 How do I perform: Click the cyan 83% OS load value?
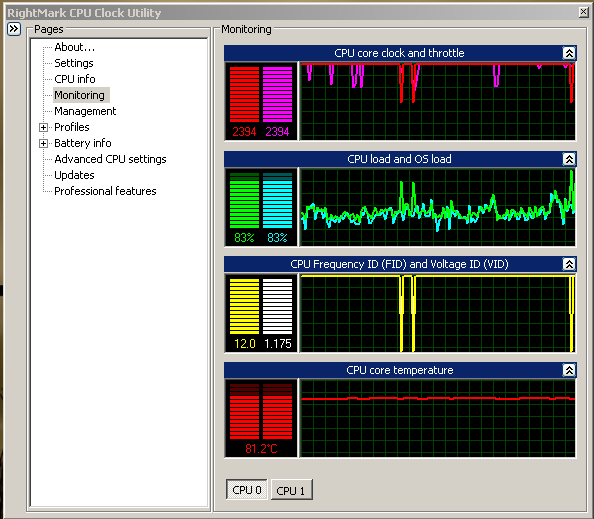277,238
